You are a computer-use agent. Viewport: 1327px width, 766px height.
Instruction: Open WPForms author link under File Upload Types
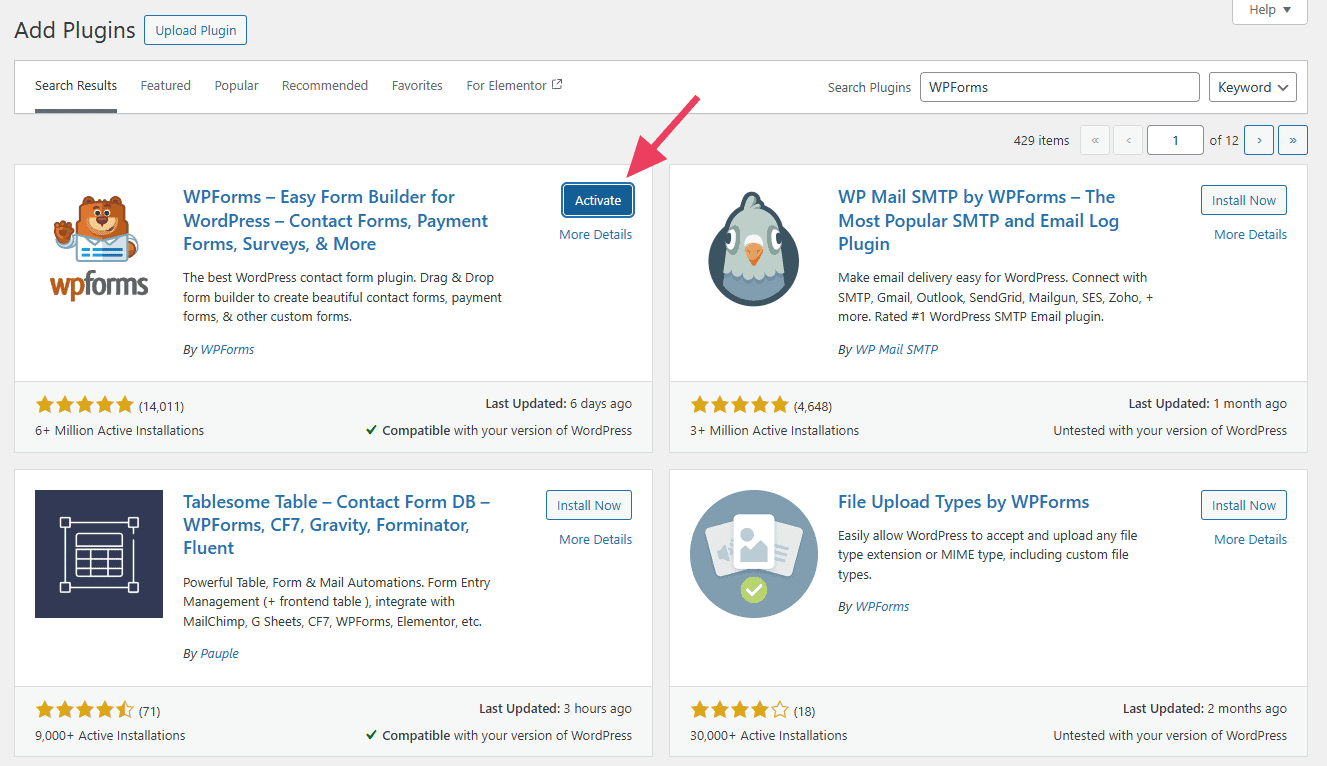882,606
